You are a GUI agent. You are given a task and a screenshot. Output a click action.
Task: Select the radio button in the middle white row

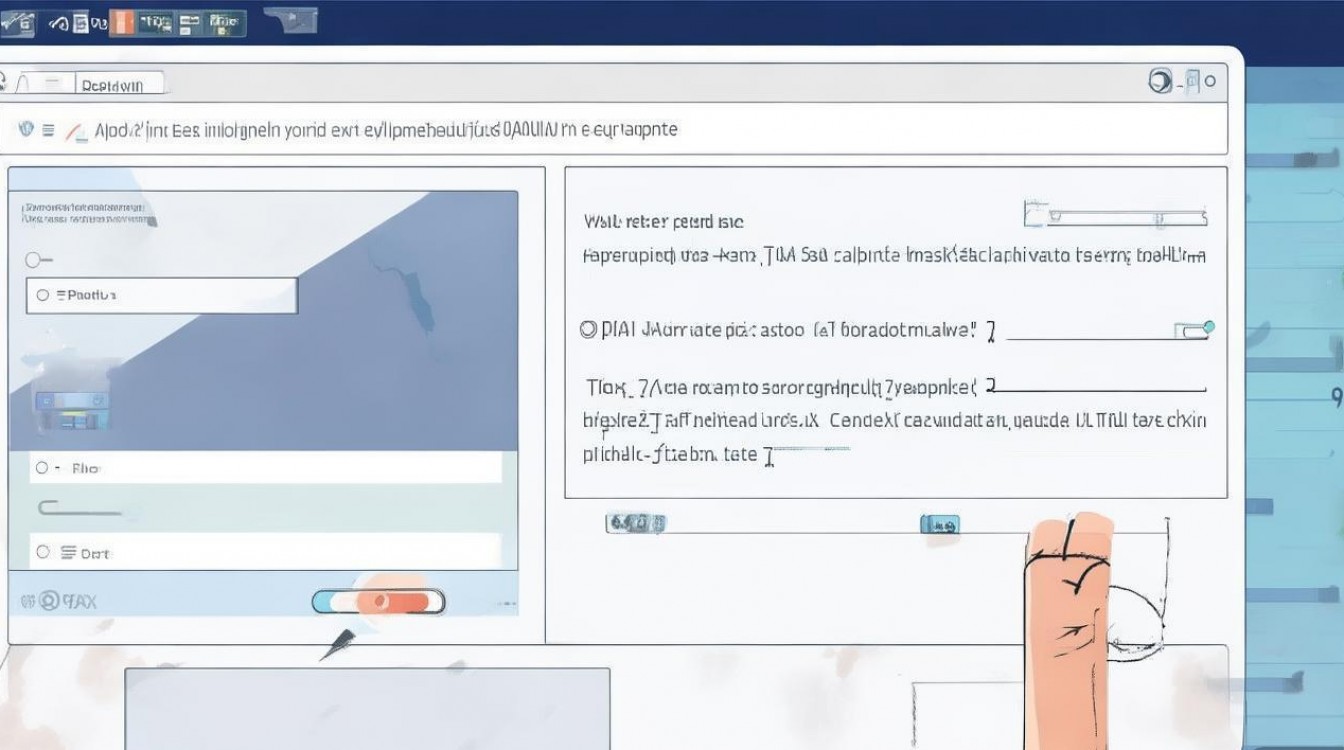coord(42,467)
